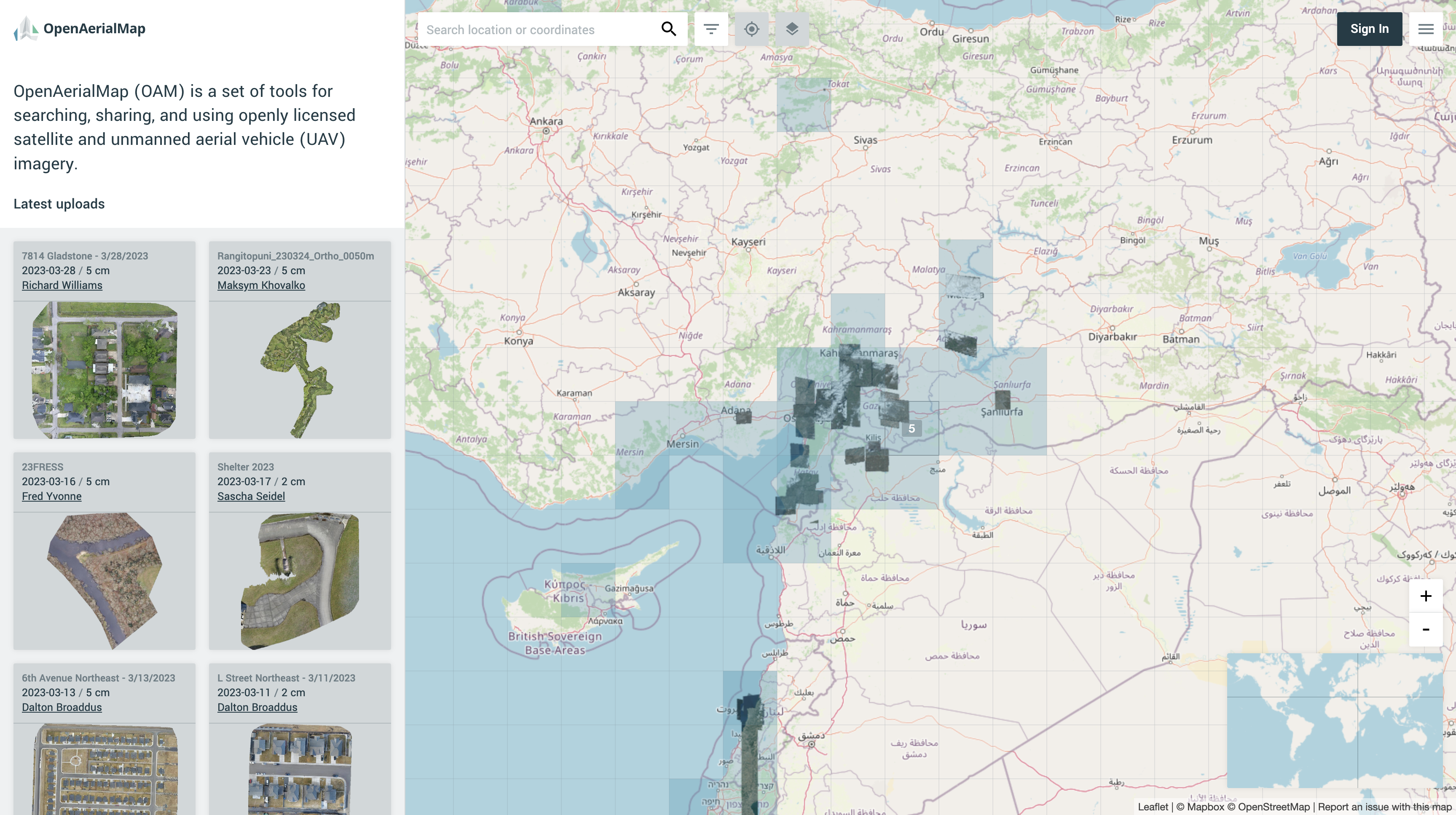Screen dimensions: 1456x815
Task: Click the world overview minimap
Action: coord(1335,720)
